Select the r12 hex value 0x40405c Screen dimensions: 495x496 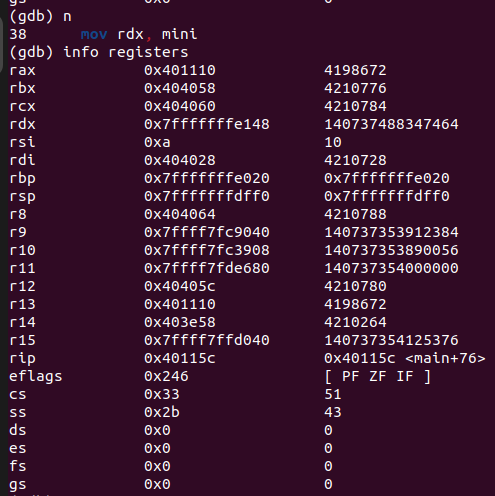(x=180, y=286)
